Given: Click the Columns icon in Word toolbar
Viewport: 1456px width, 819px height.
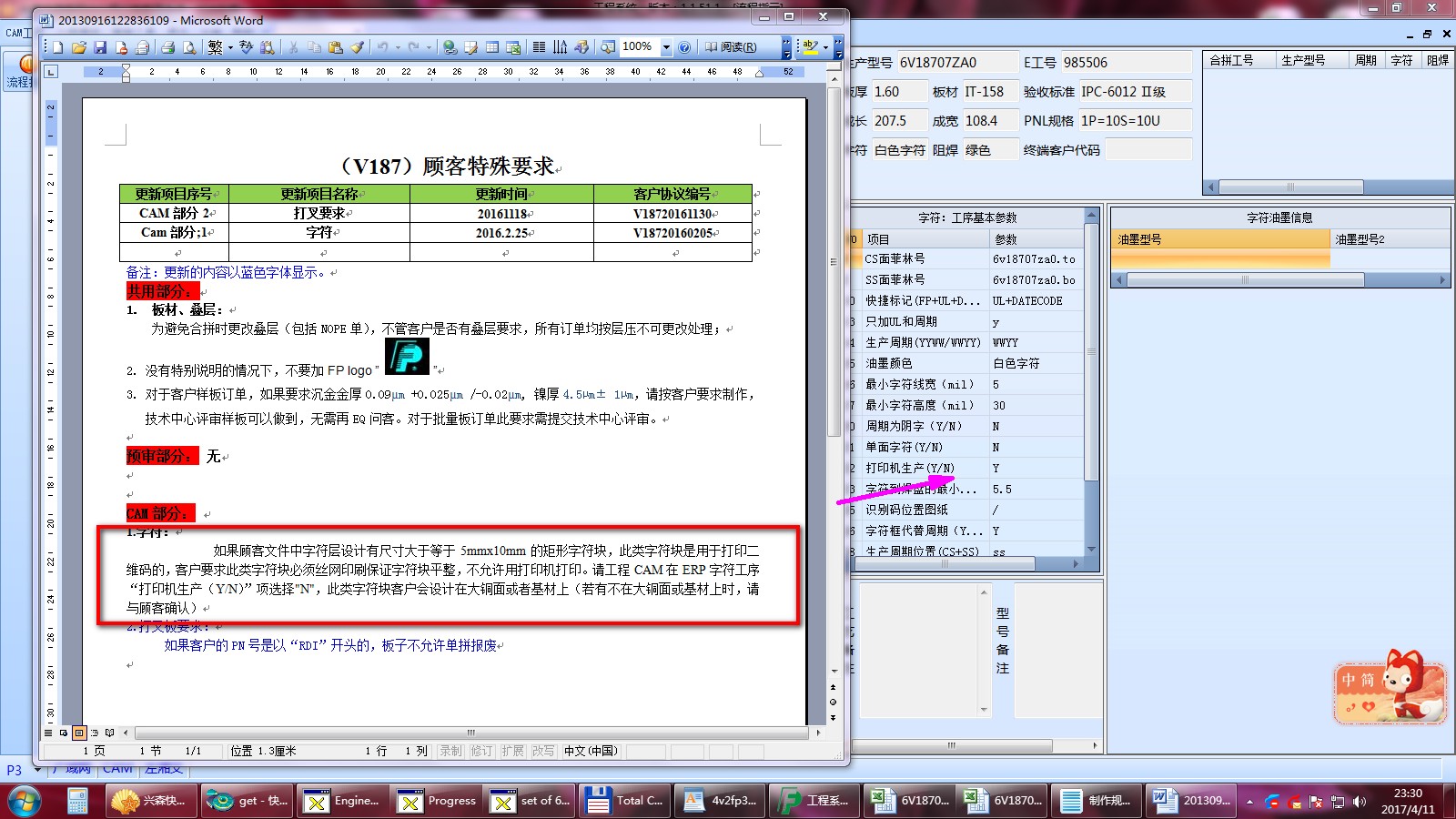Looking at the screenshot, I should (x=539, y=47).
